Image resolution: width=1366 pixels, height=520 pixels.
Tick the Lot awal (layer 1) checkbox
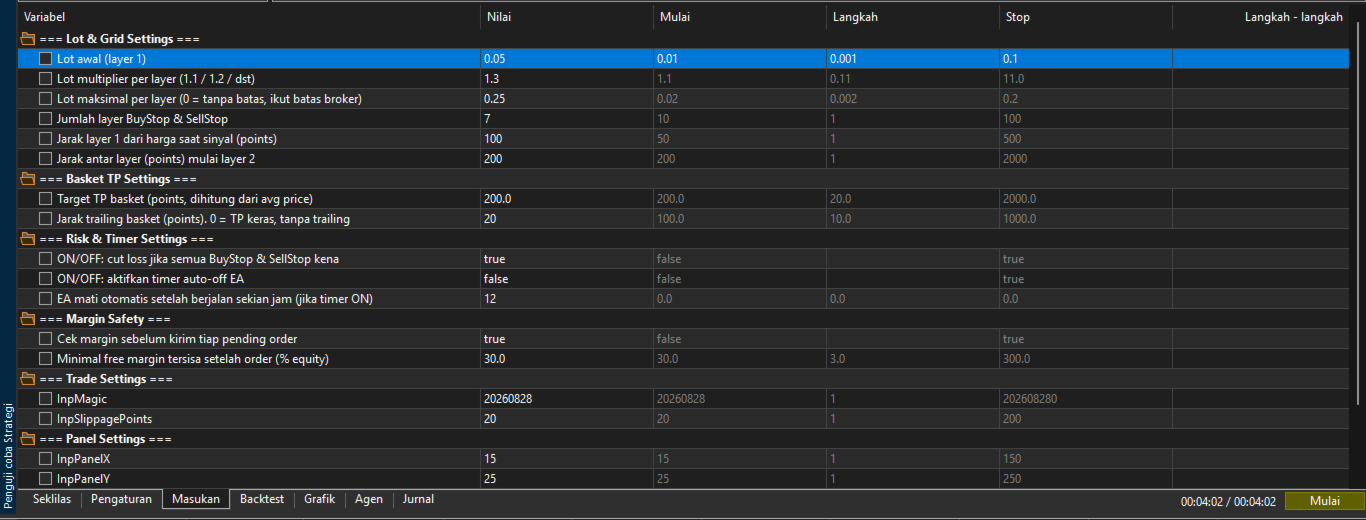[46, 59]
